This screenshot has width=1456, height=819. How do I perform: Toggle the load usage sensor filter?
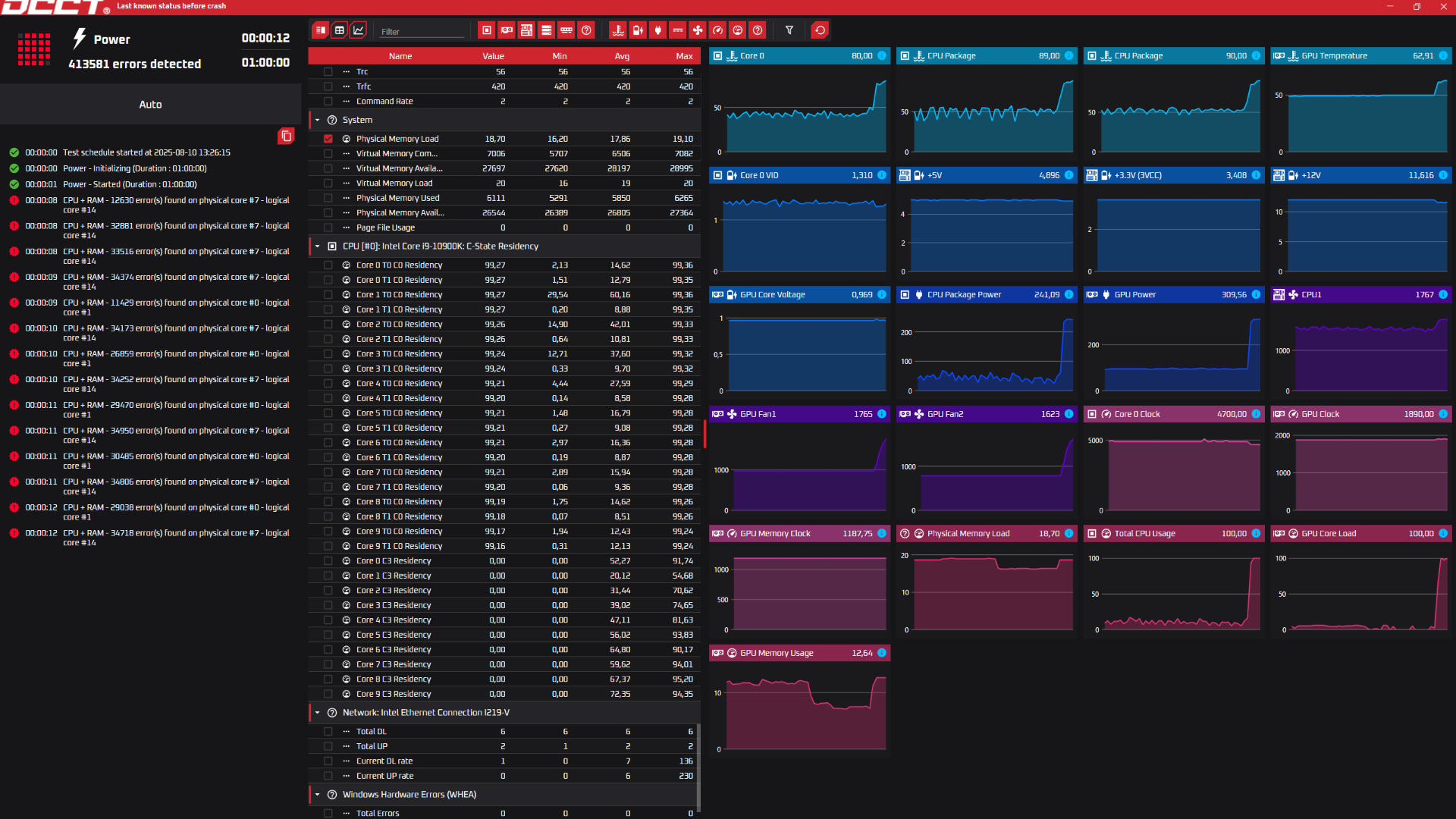737,30
